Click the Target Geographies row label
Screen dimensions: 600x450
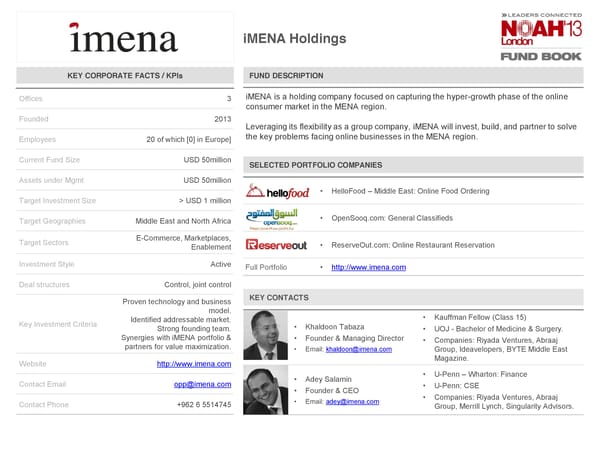click(52, 220)
